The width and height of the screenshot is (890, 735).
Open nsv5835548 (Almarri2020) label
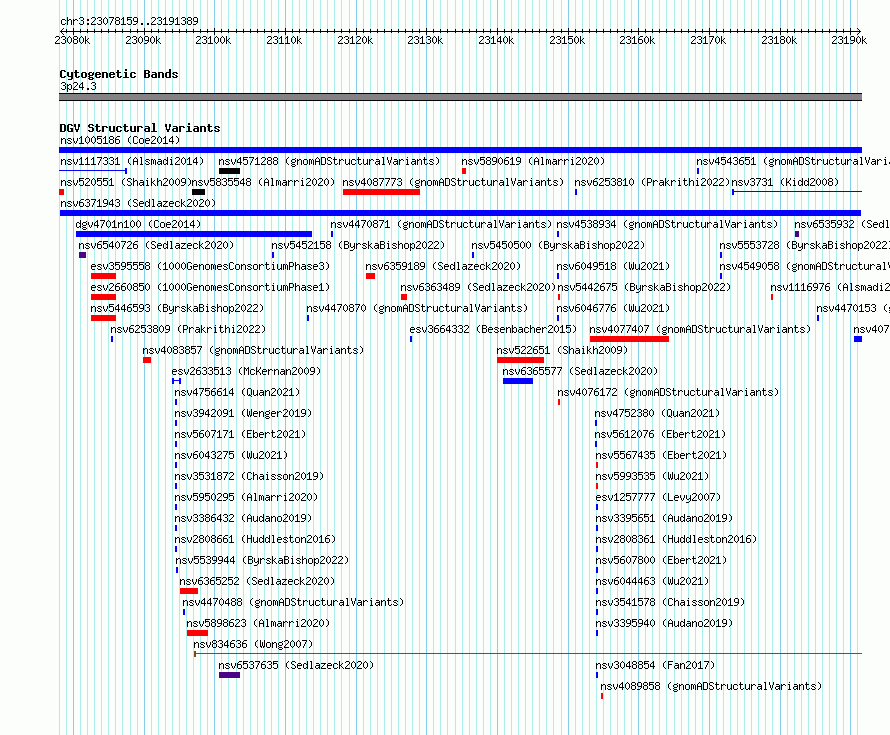point(263,182)
